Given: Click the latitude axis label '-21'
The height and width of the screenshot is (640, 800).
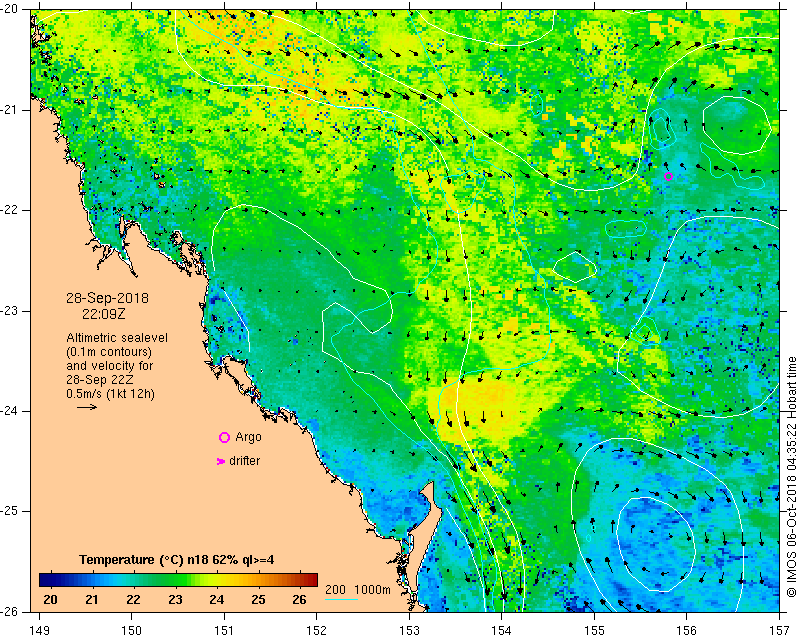Looking at the screenshot, I should click(10, 109).
